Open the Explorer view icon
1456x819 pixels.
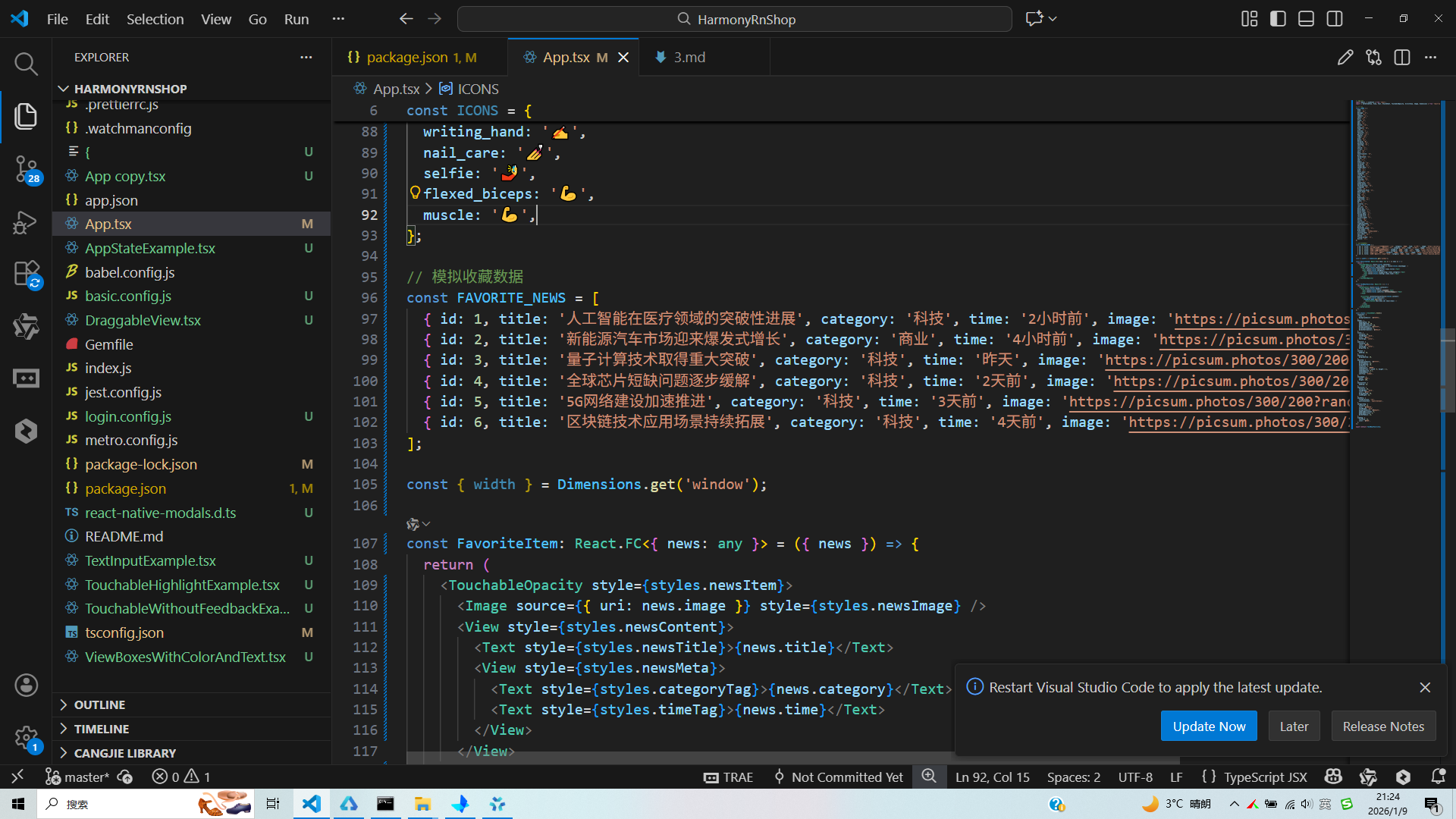pyautogui.click(x=26, y=116)
